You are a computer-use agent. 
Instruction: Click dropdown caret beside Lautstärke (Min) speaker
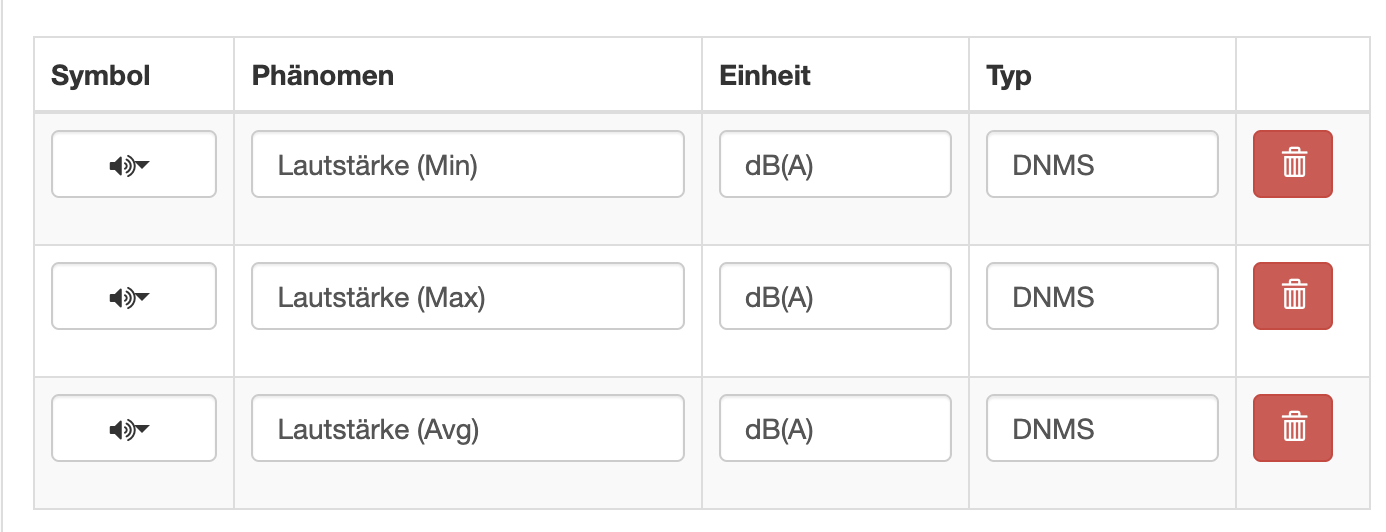pos(143,165)
